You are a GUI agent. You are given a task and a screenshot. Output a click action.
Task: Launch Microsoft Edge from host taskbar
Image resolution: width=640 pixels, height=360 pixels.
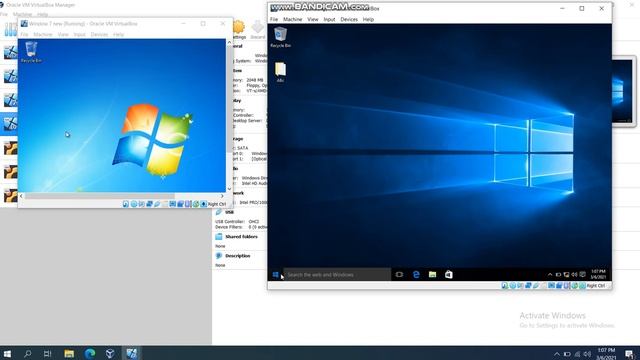[90, 353]
